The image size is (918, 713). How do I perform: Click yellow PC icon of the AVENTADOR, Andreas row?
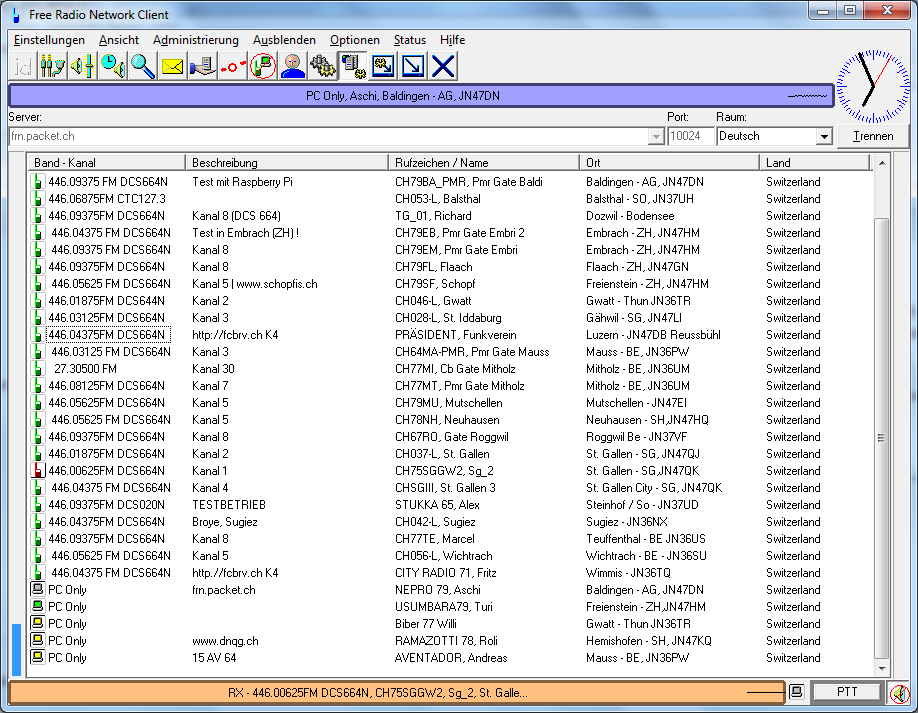(x=37, y=657)
